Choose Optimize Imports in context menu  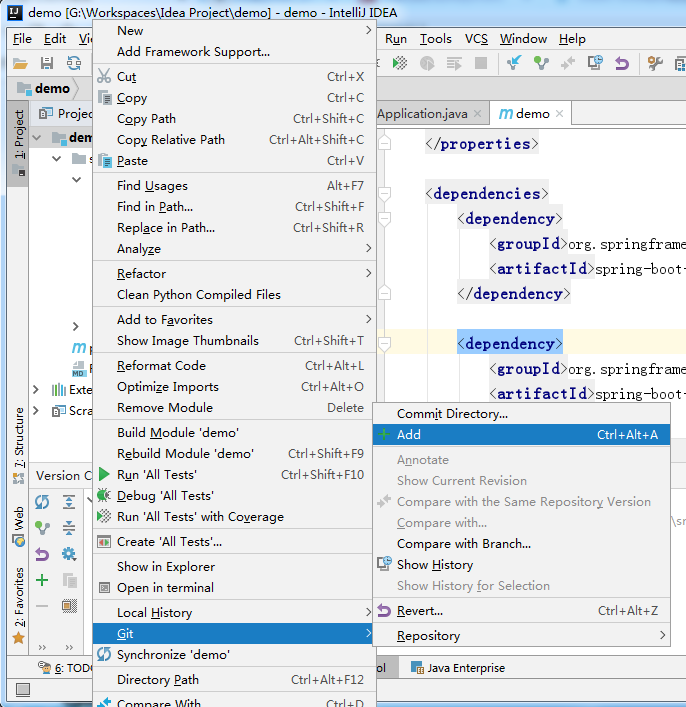click(x=234, y=386)
